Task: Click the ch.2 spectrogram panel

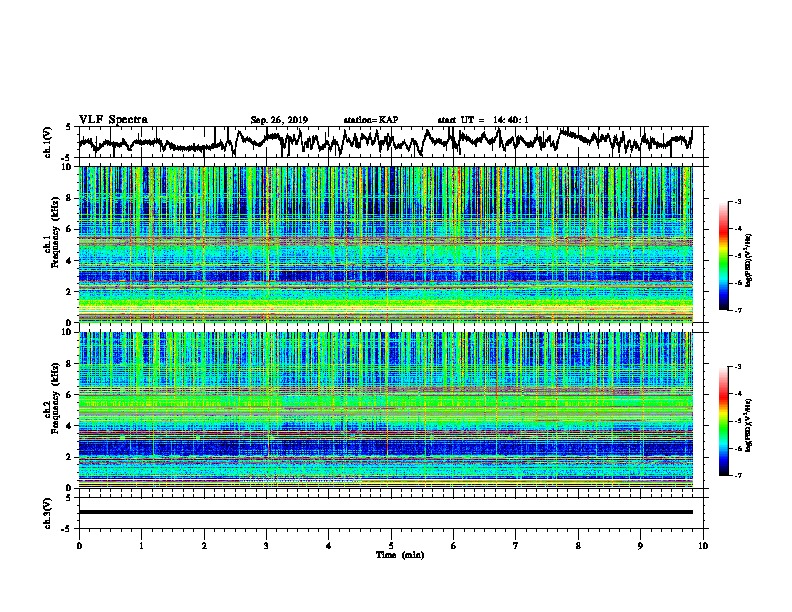Action: 385,410
